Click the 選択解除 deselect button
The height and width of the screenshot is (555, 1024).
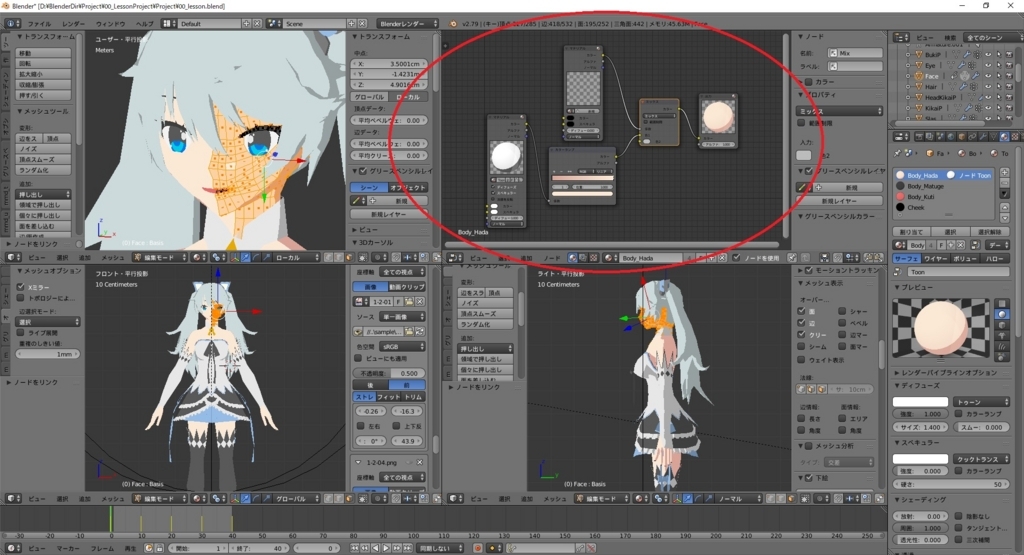[x=990, y=232]
